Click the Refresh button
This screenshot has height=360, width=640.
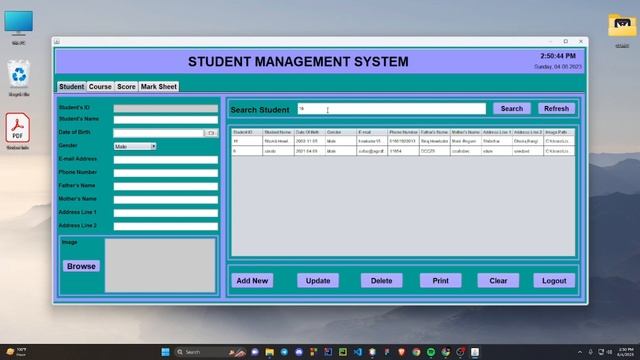coord(556,109)
